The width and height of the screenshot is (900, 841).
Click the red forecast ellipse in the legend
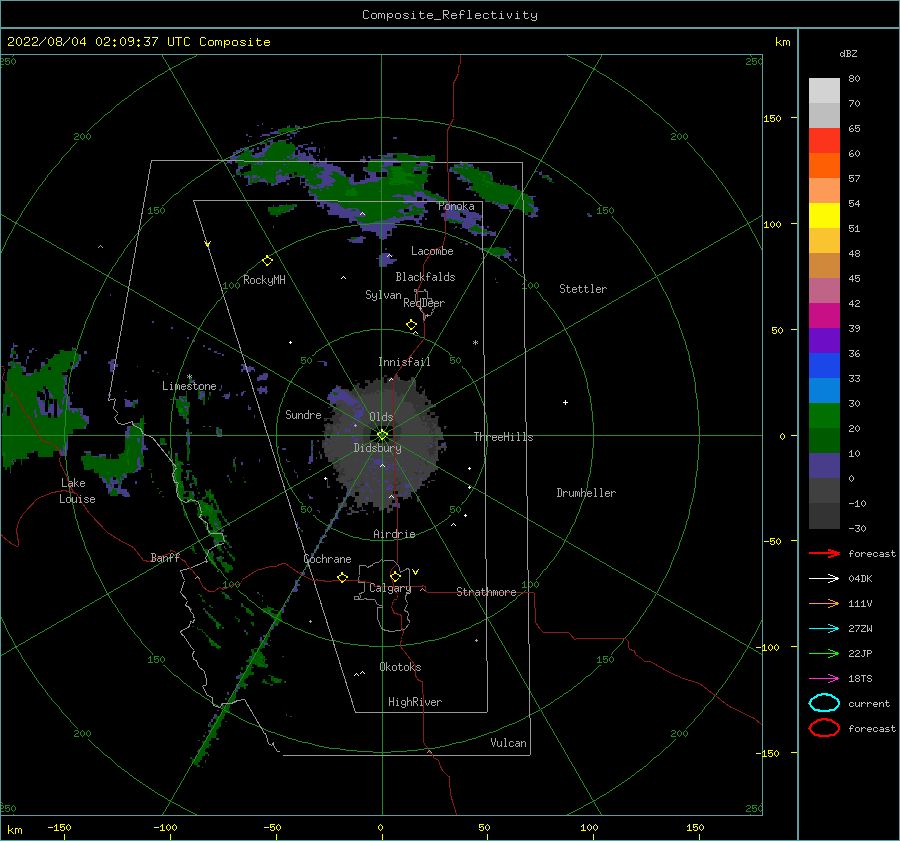tap(824, 728)
